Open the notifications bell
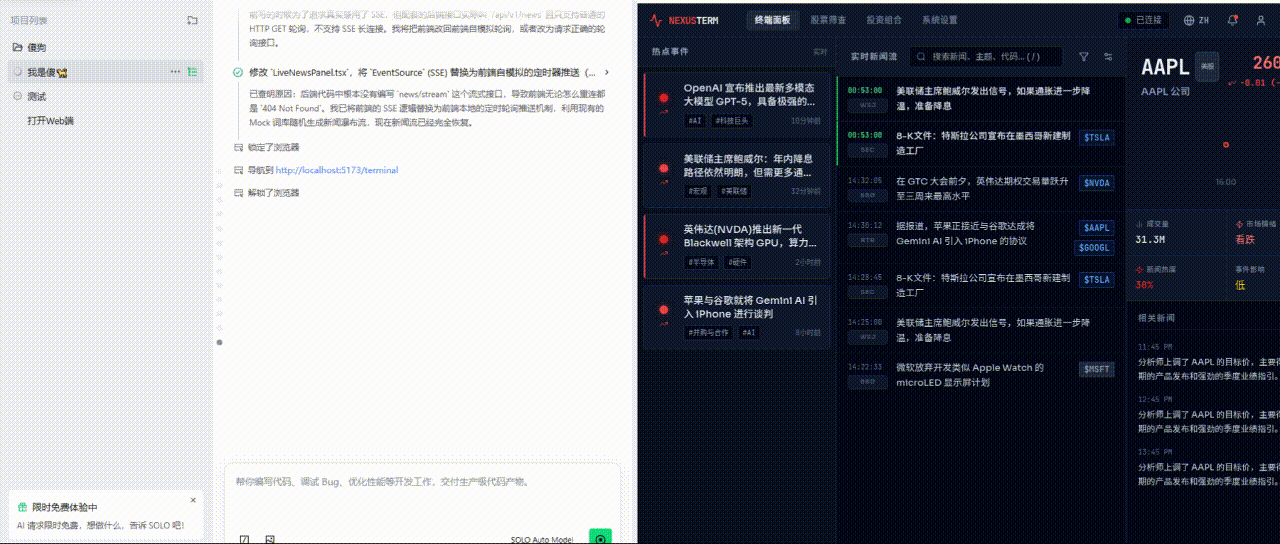 point(1232,19)
